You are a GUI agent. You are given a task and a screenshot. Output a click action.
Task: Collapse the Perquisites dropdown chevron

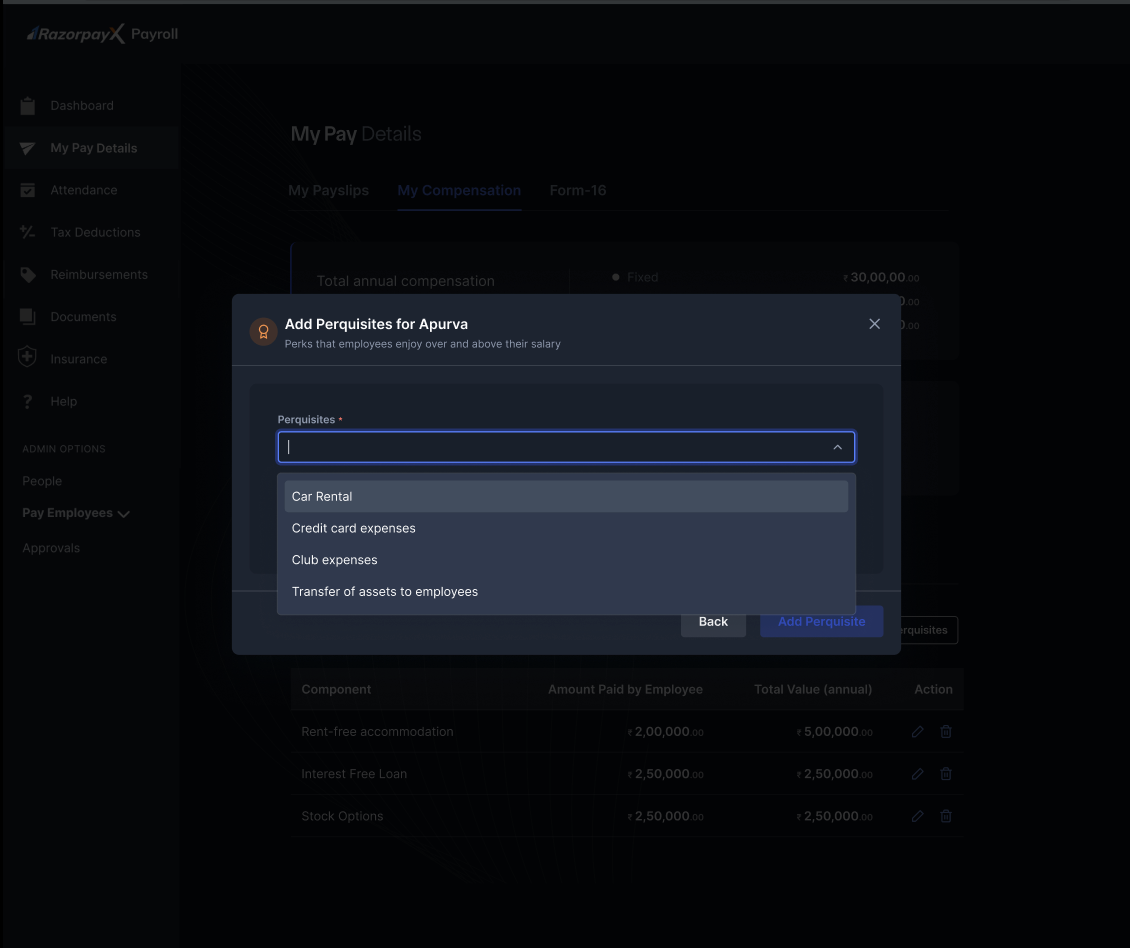[837, 447]
